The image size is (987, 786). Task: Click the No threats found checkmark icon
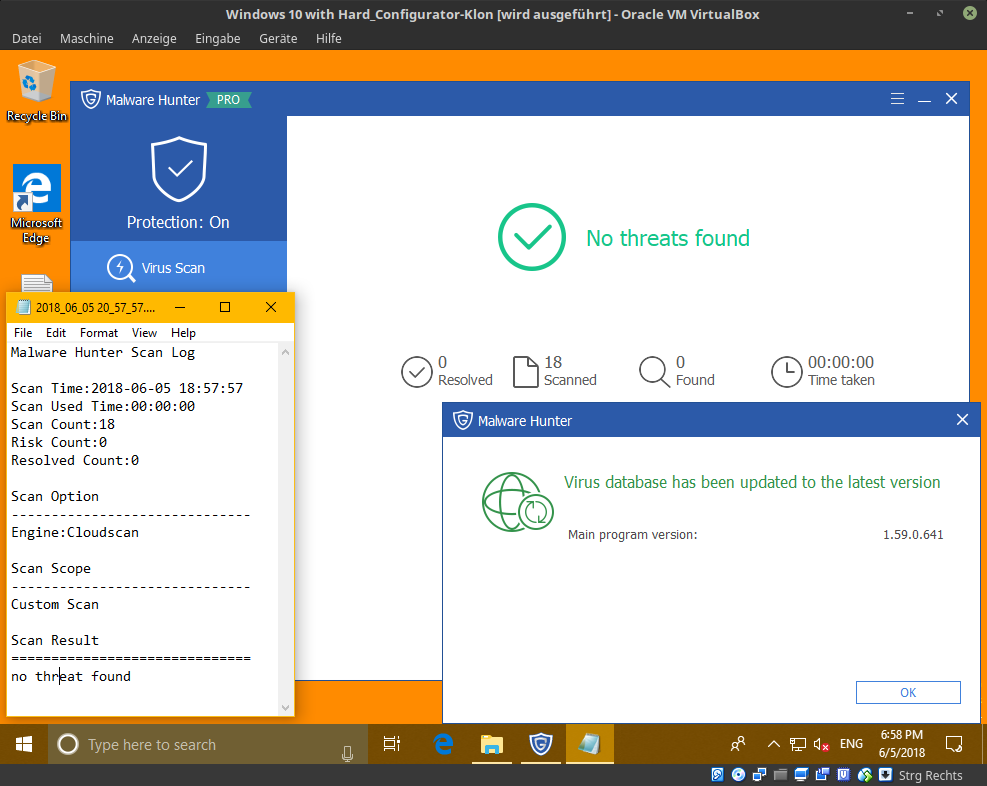531,237
